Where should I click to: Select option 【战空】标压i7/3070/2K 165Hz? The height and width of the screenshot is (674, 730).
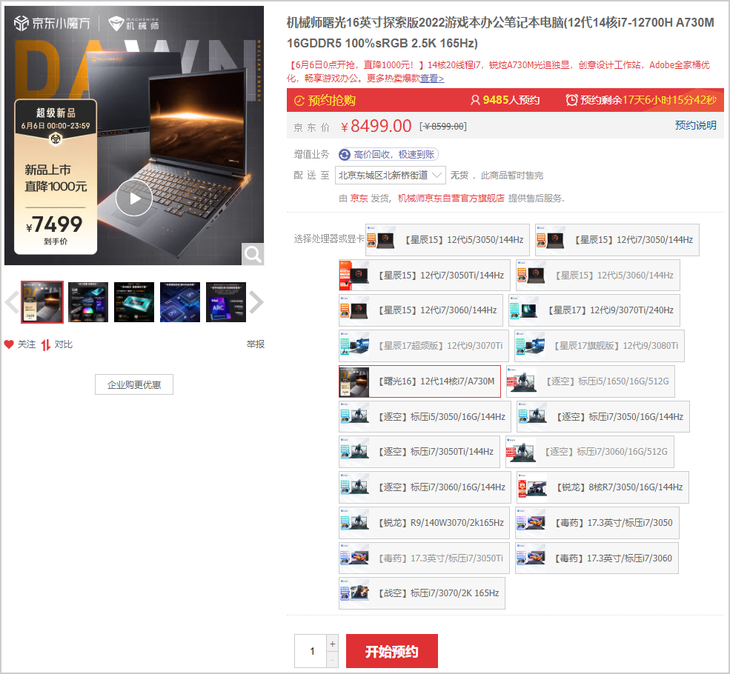point(422,593)
